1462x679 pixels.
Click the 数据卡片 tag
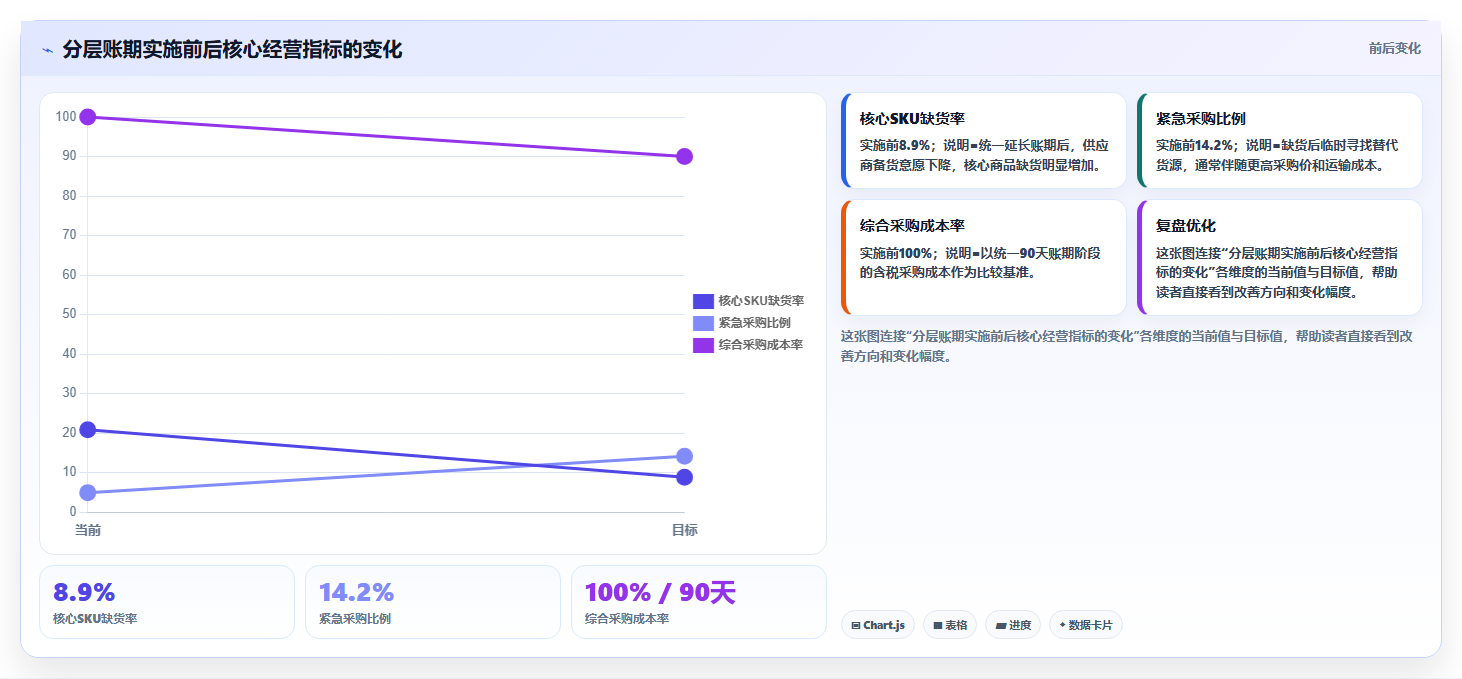click(x=1086, y=625)
